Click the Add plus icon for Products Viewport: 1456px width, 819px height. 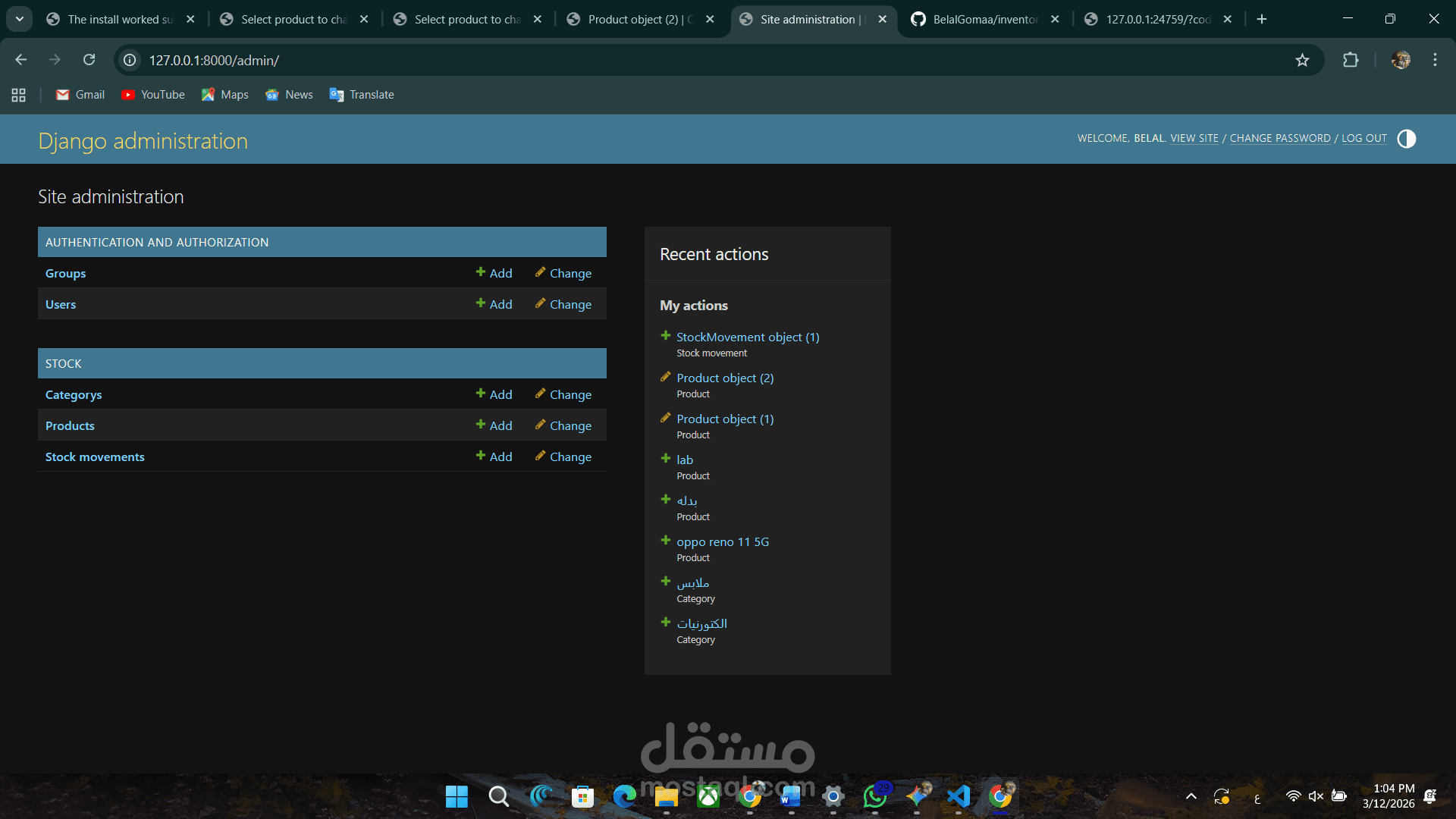click(x=481, y=425)
